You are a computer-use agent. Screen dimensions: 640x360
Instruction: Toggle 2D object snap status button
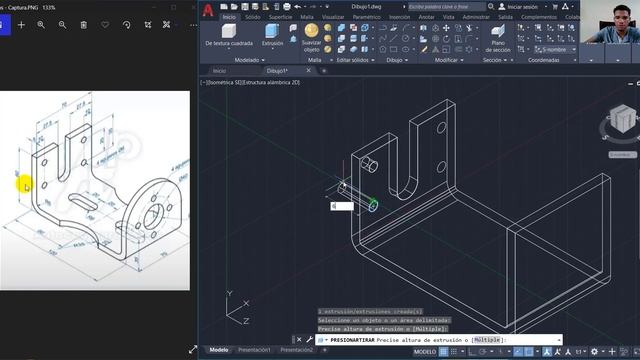tap(529, 352)
